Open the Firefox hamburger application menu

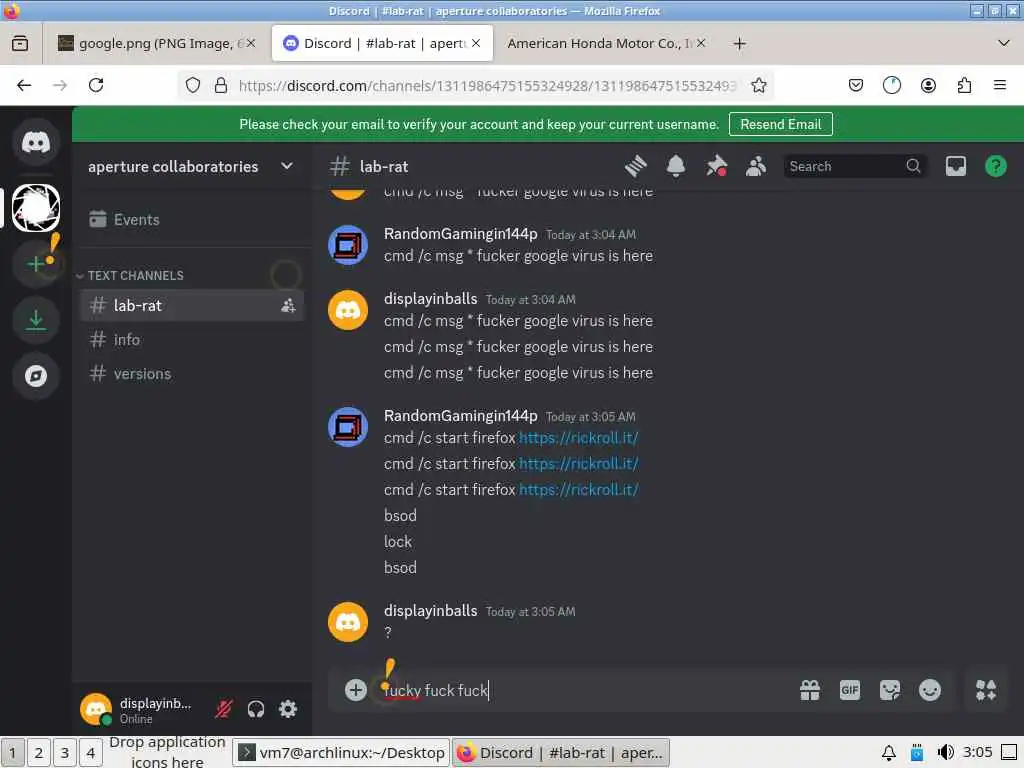(x=1000, y=86)
